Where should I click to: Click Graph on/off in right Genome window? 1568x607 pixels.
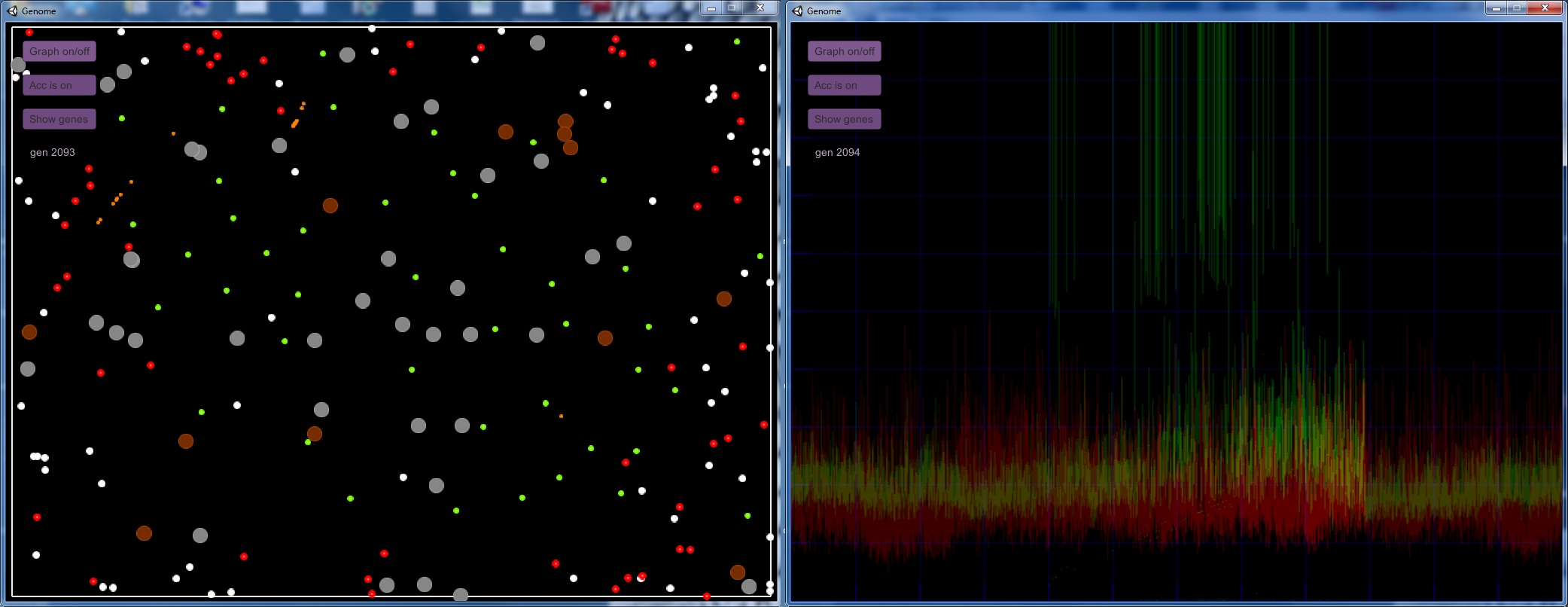tap(845, 51)
